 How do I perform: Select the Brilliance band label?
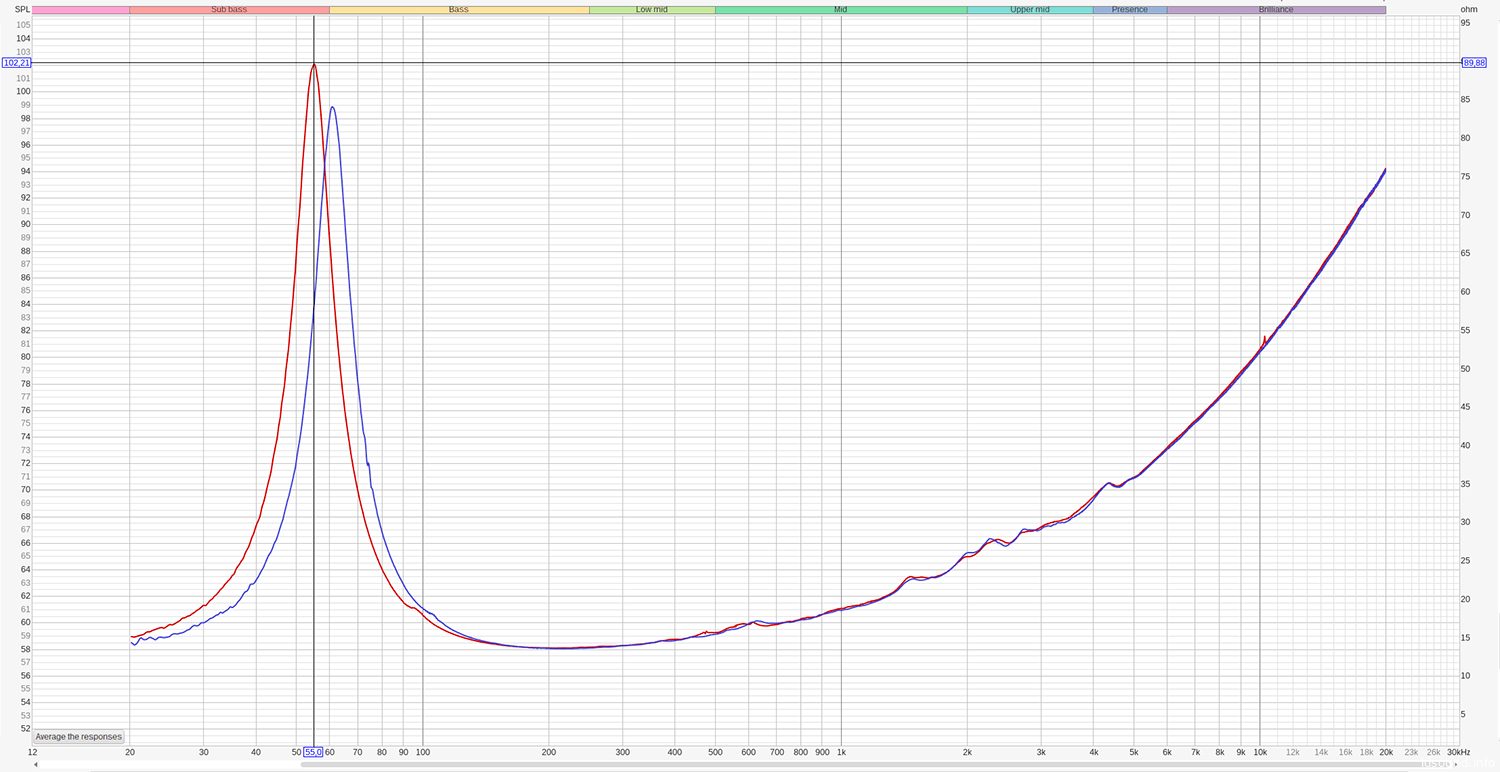(1276, 9)
